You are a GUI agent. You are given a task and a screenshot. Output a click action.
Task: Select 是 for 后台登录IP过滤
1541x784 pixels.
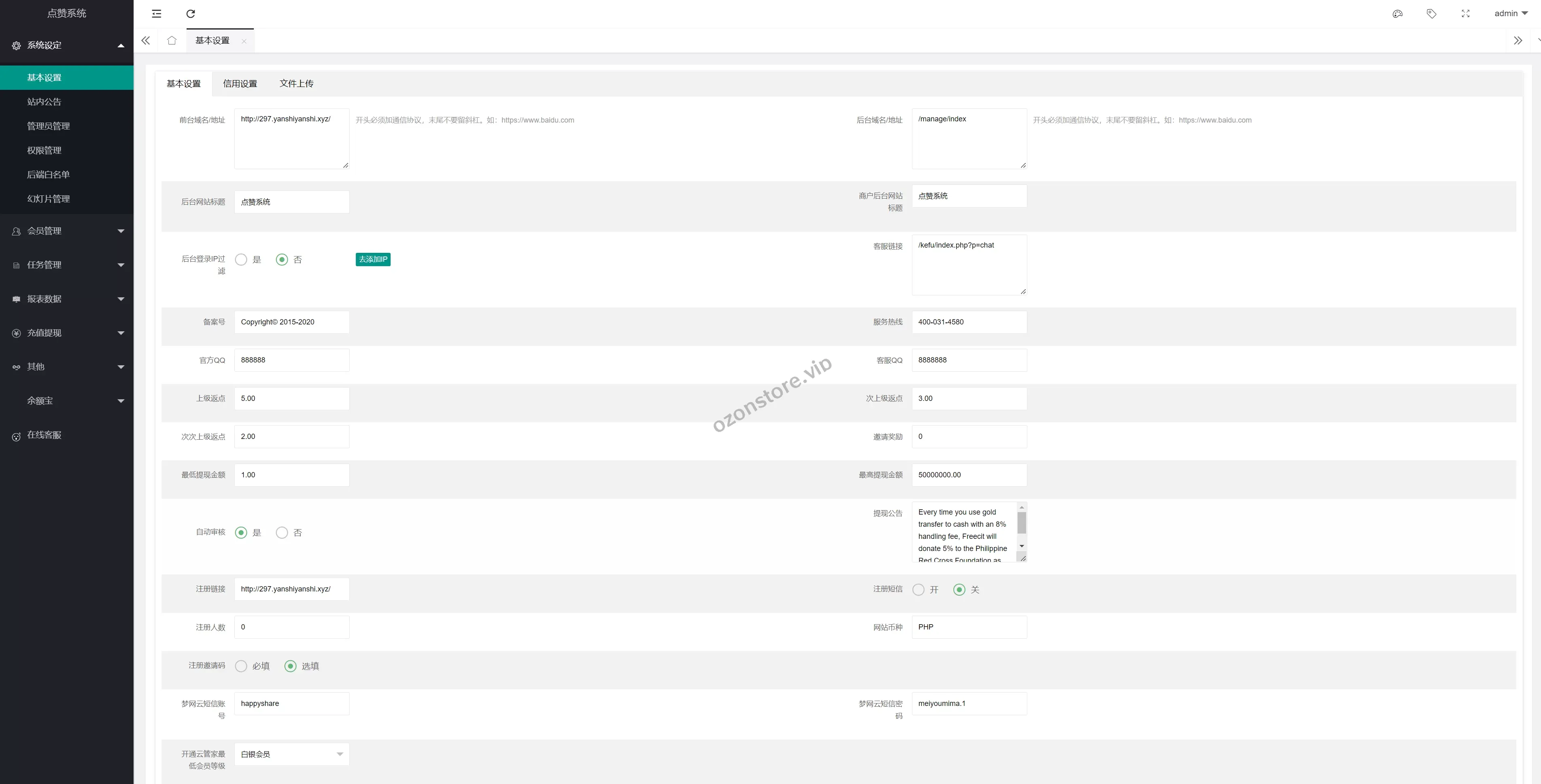coord(241,260)
